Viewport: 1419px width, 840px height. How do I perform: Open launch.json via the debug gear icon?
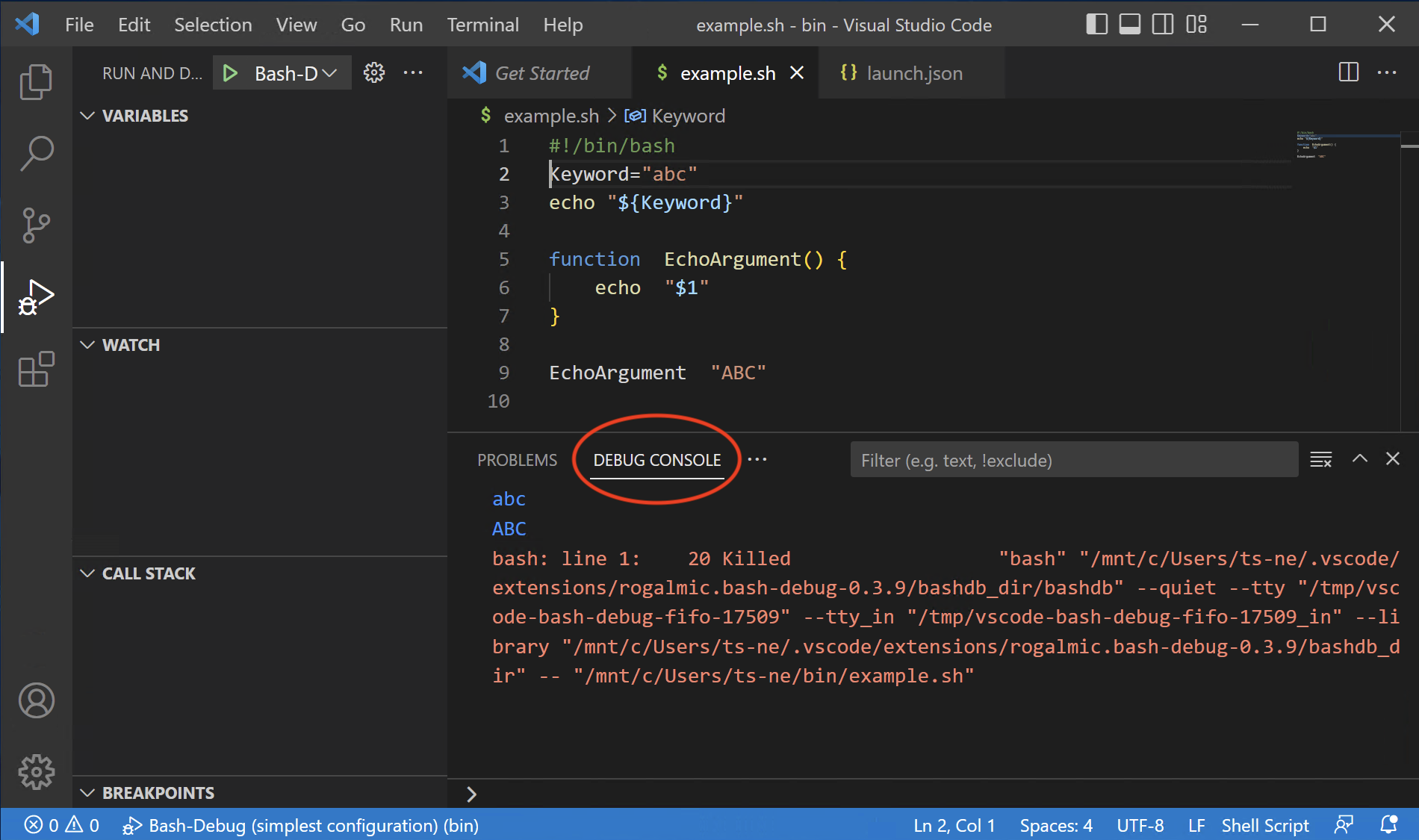374,72
